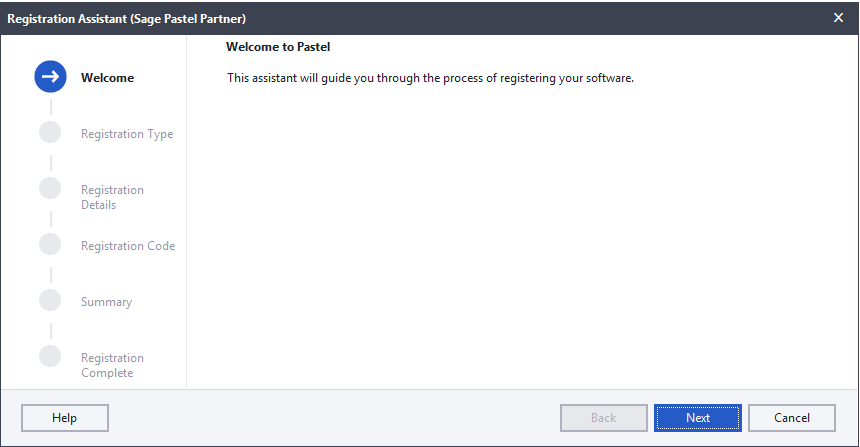
Task: Cancel the registration assistant
Action: (x=792, y=418)
